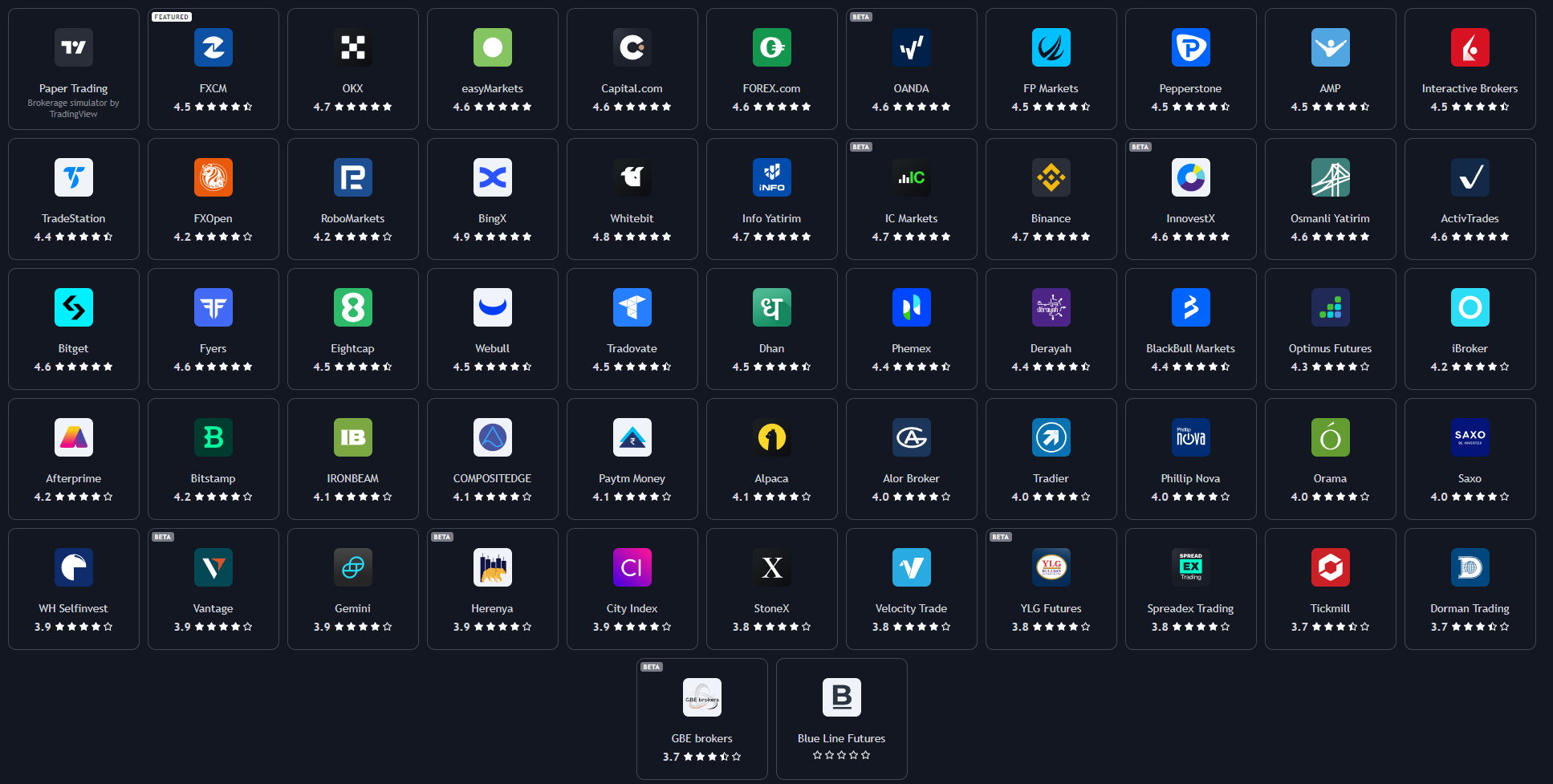Open the Saxo logo icon
The height and width of the screenshot is (784, 1553).
point(1470,437)
